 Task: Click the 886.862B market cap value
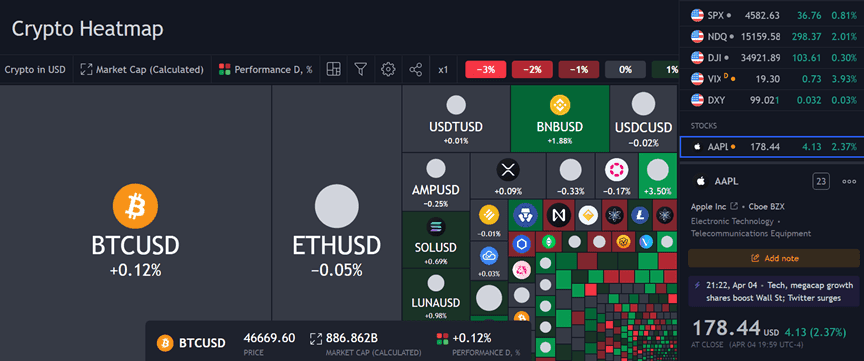[352, 338]
